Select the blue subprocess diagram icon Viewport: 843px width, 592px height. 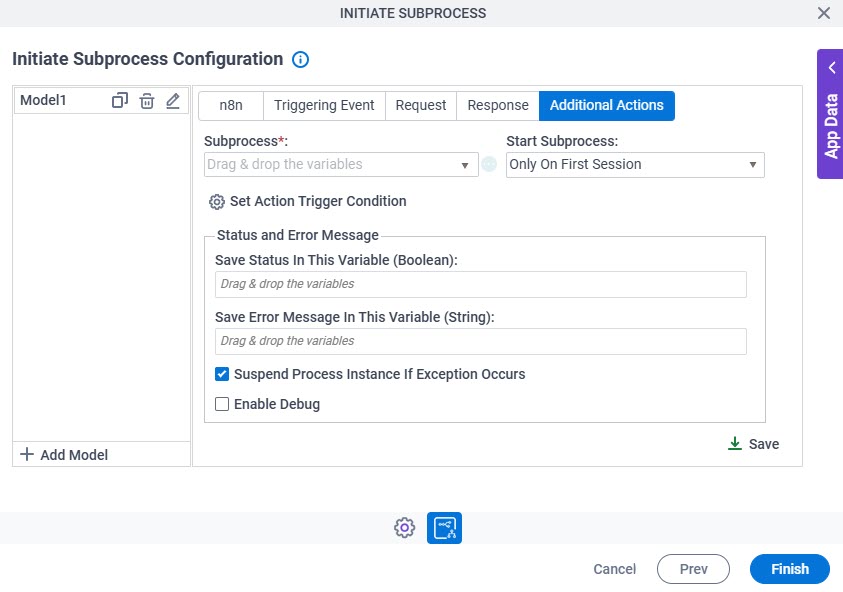[444, 527]
